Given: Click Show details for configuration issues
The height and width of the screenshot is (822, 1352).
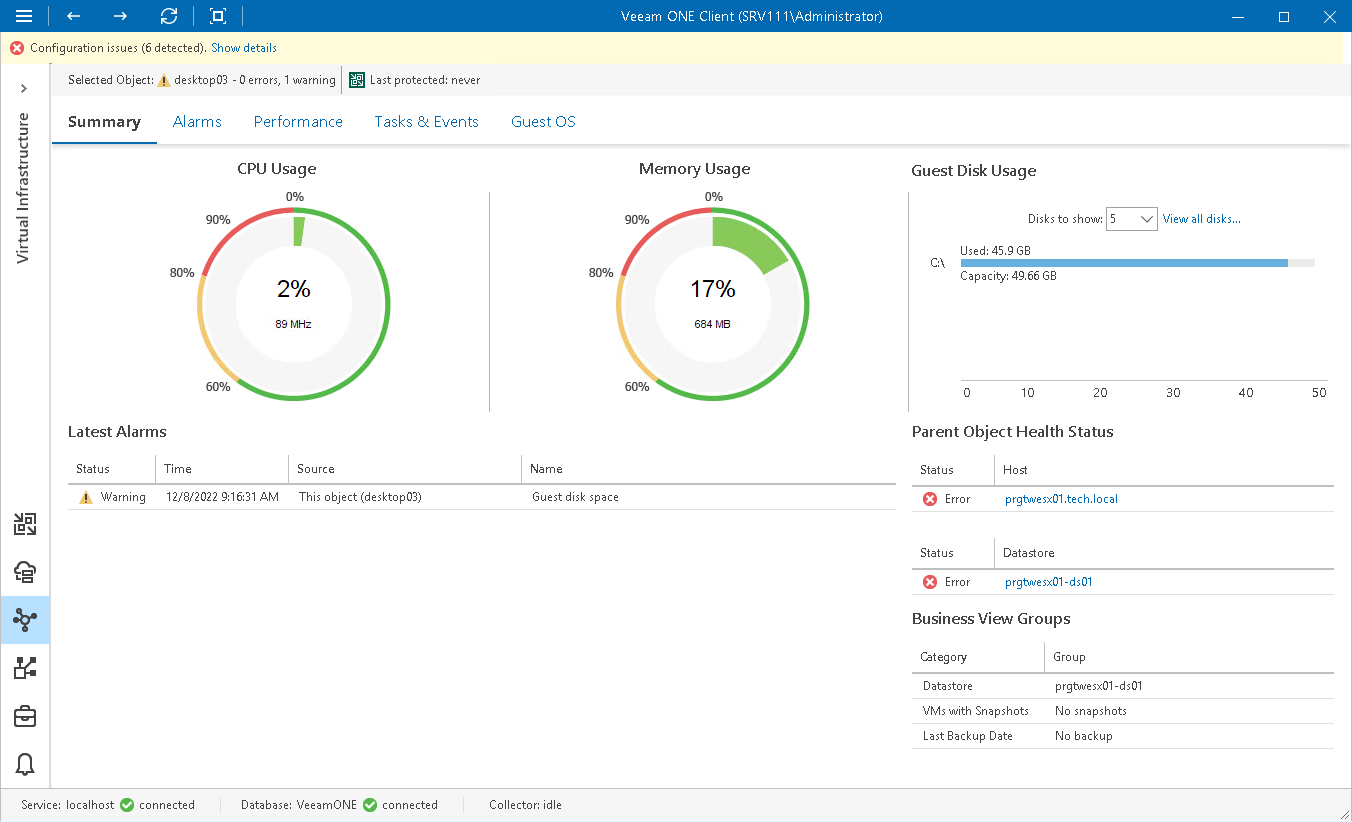Looking at the screenshot, I should 243,47.
